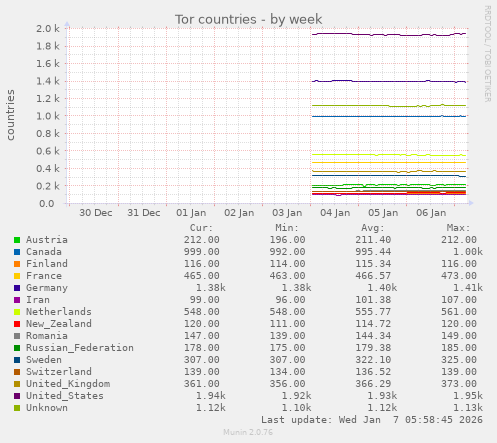Click the Unknown legend label
This screenshot has width=497, height=443.
click(47, 408)
